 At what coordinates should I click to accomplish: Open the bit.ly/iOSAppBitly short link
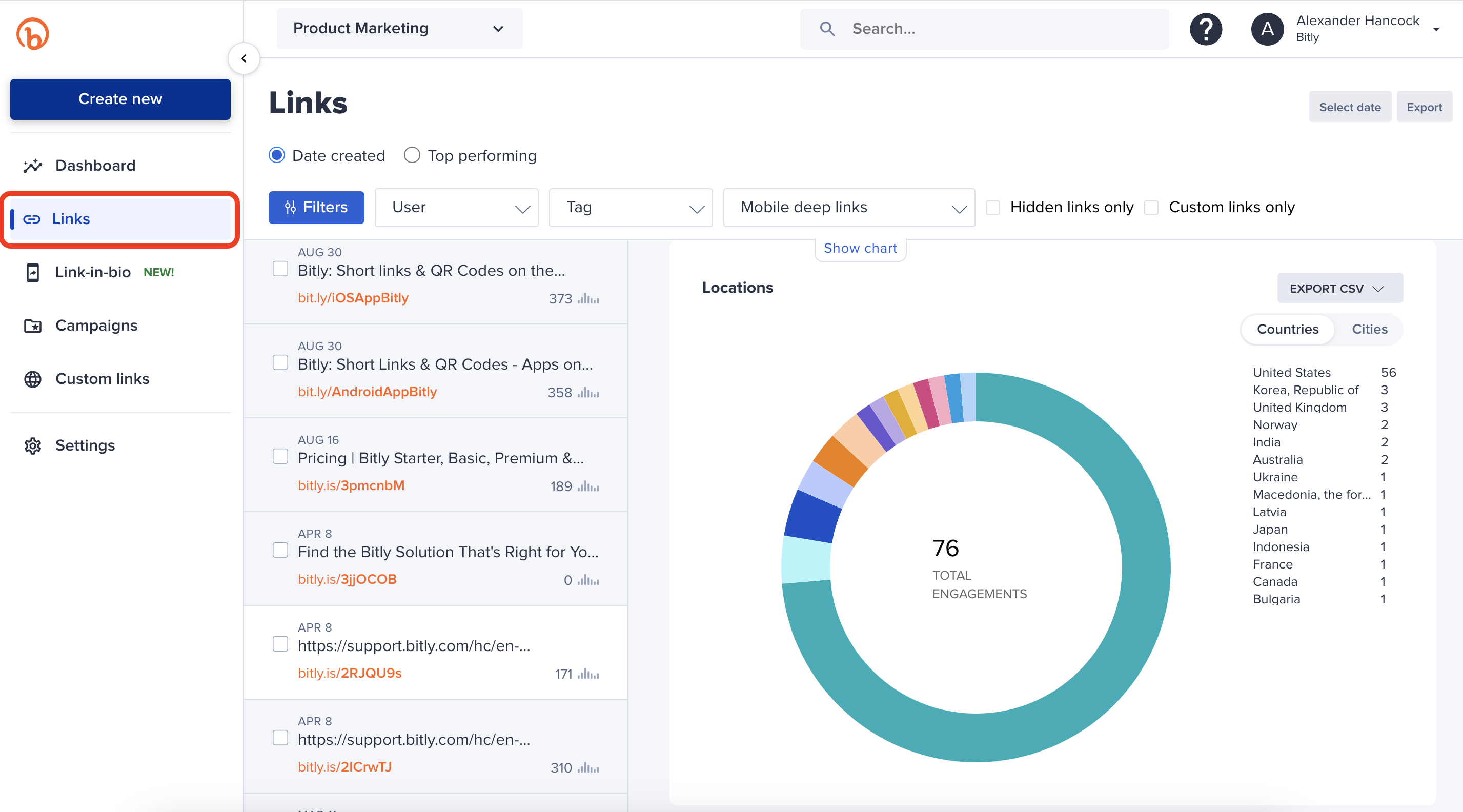click(x=353, y=297)
